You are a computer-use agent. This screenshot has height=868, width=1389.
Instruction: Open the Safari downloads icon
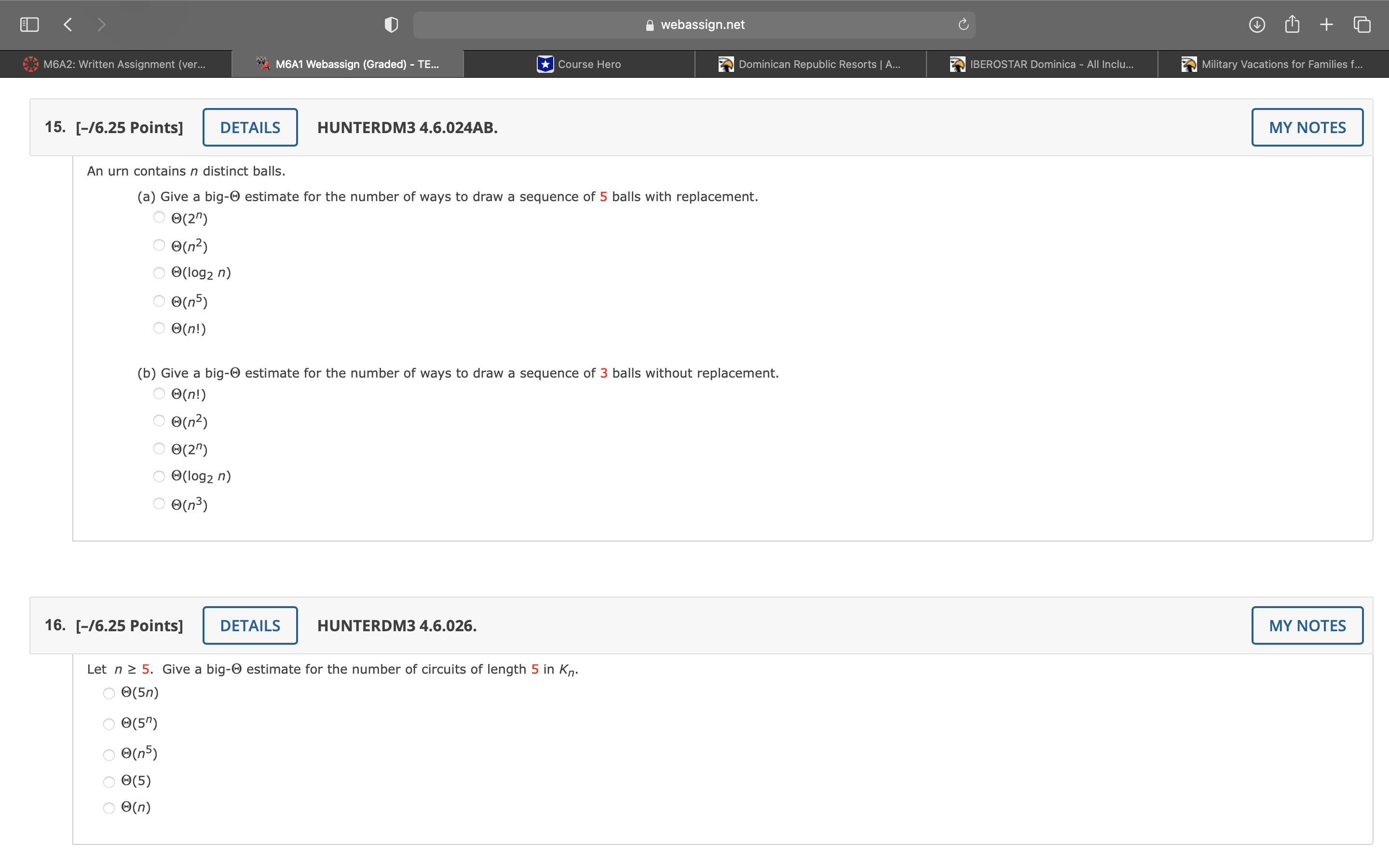coord(1256,25)
